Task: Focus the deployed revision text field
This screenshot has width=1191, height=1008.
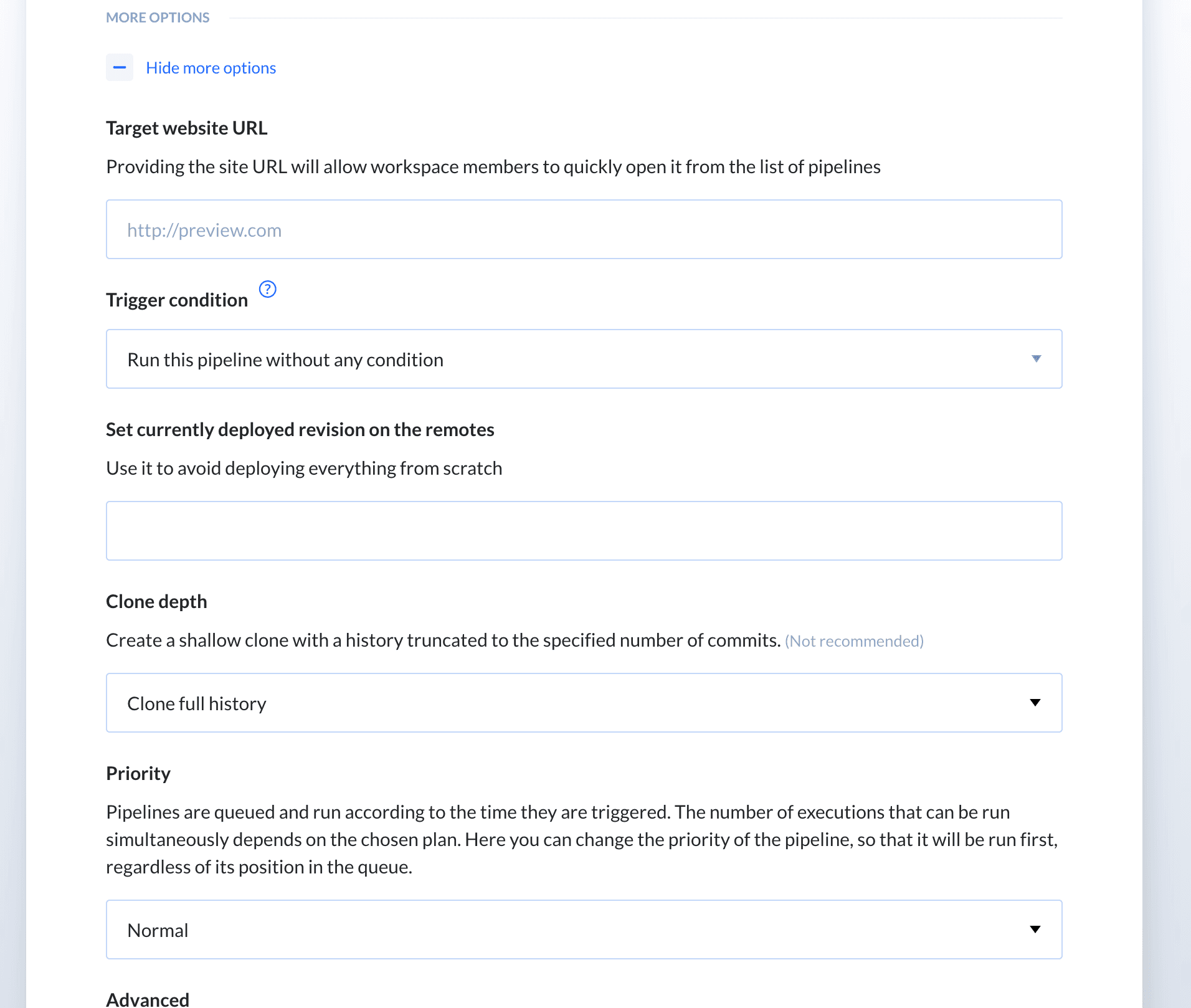Action: click(x=584, y=531)
